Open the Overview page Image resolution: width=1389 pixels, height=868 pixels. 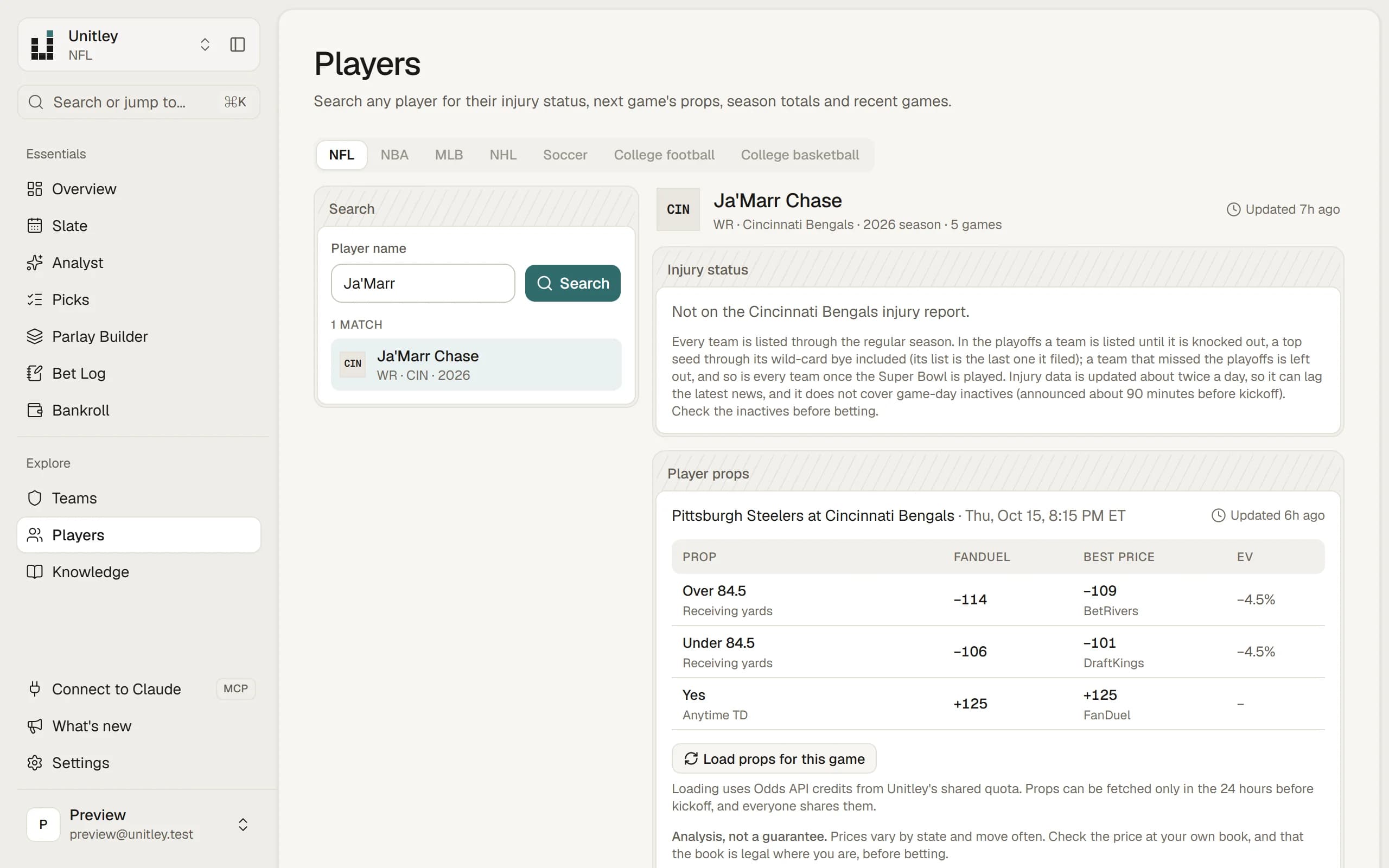(x=139, y=189)
